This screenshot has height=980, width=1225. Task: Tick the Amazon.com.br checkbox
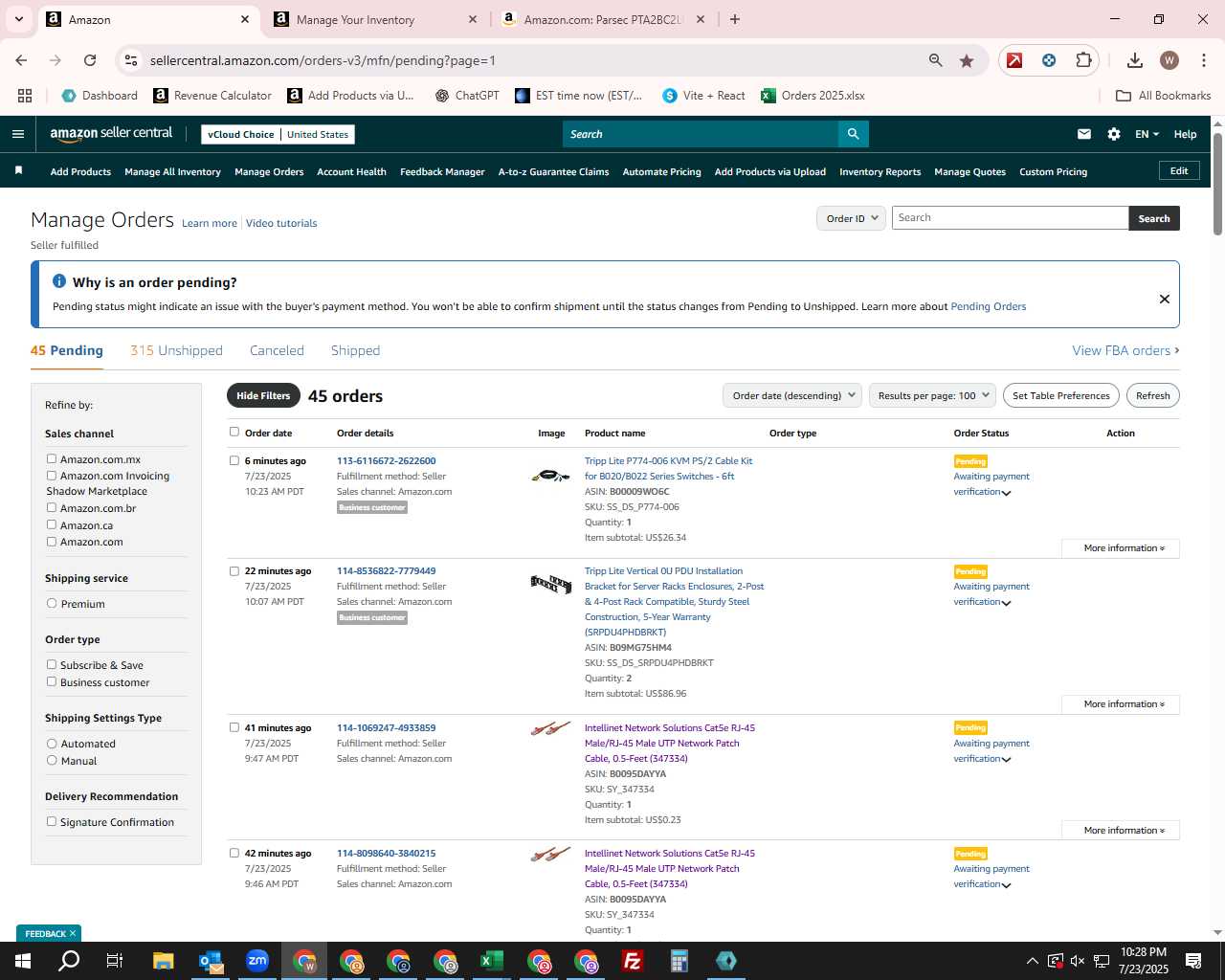52,507
